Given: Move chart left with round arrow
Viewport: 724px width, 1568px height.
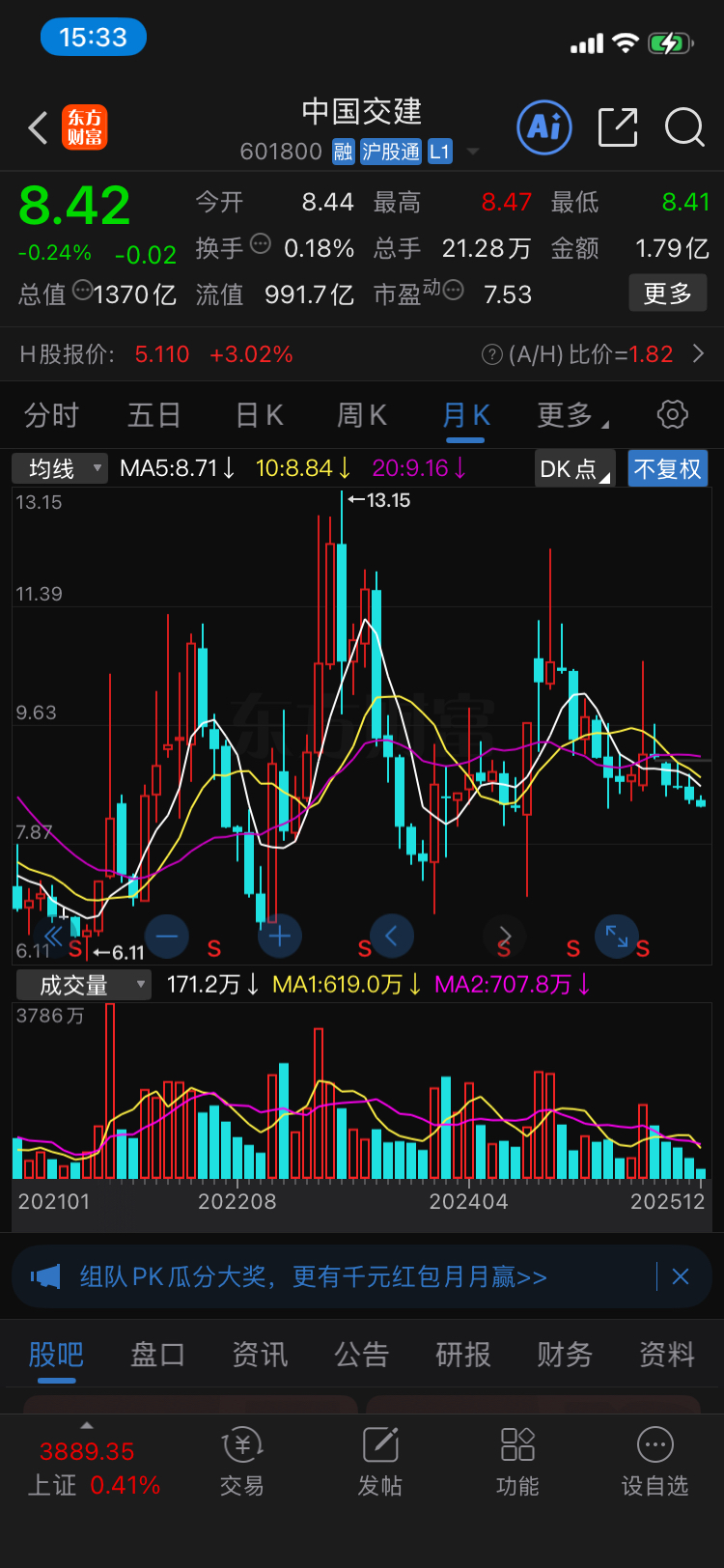Looking at the screenshot, I should (x=392, y=935).
